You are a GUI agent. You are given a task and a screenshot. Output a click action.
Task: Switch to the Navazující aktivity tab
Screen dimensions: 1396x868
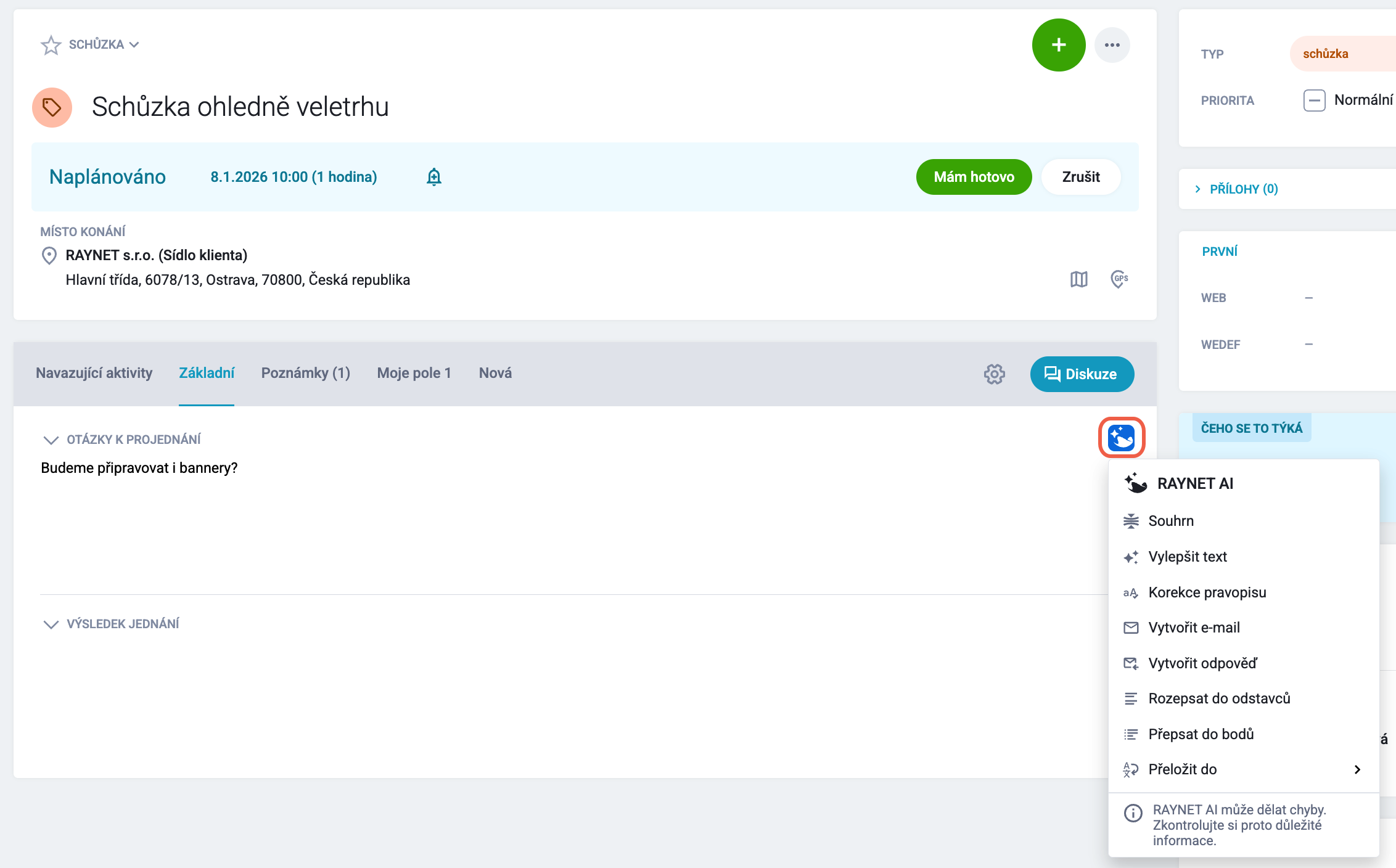pyautogui.click(x=94, y=373)
